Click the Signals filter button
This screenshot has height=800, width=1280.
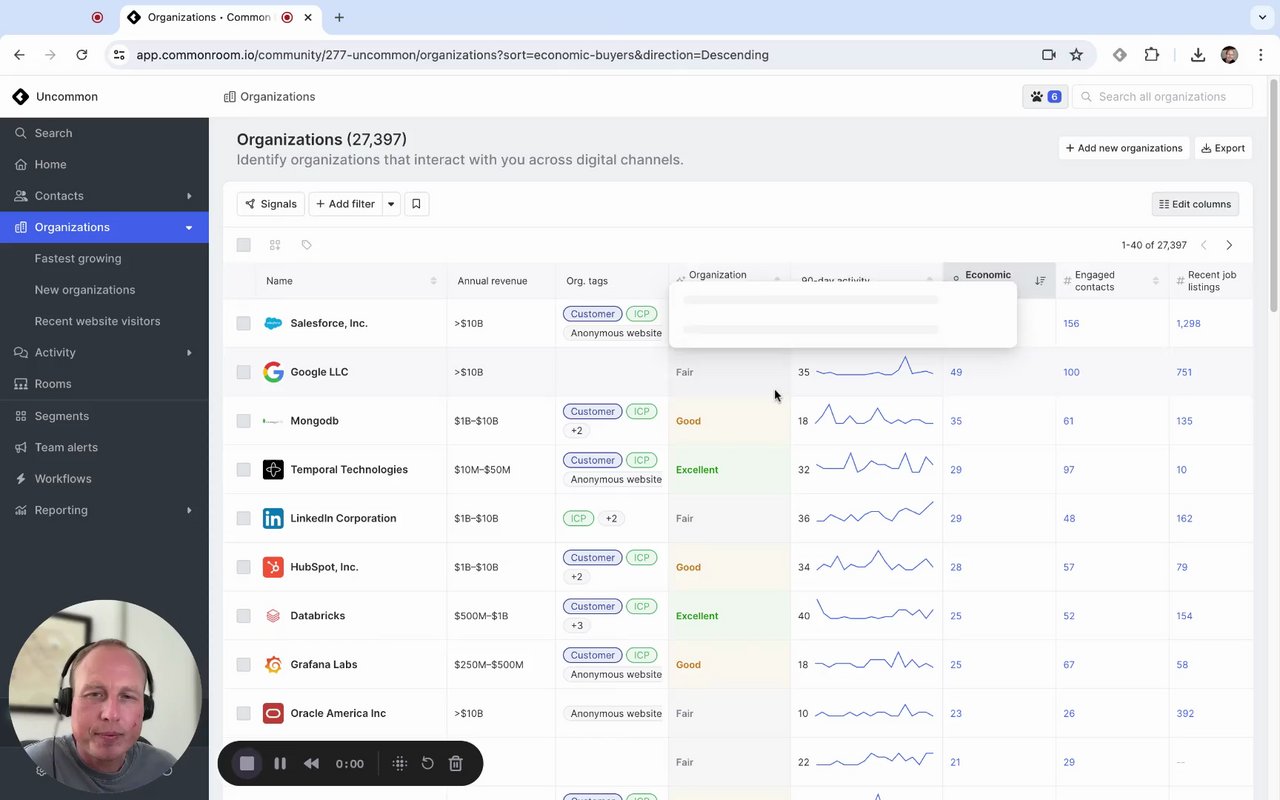(270, 204)
